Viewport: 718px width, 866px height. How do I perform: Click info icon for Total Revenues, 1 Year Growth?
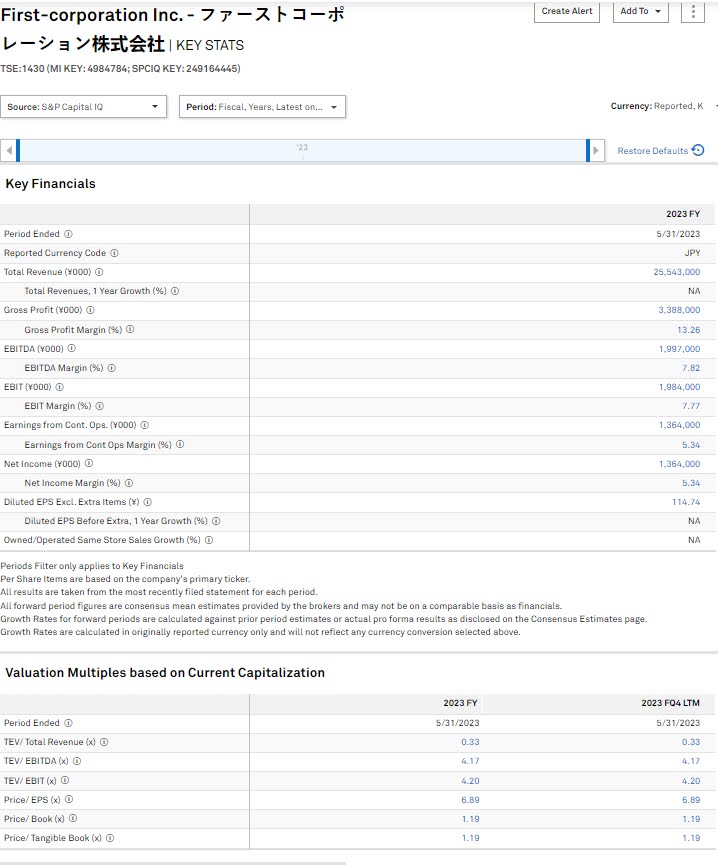pyautogui.click(x=175, y=291)
